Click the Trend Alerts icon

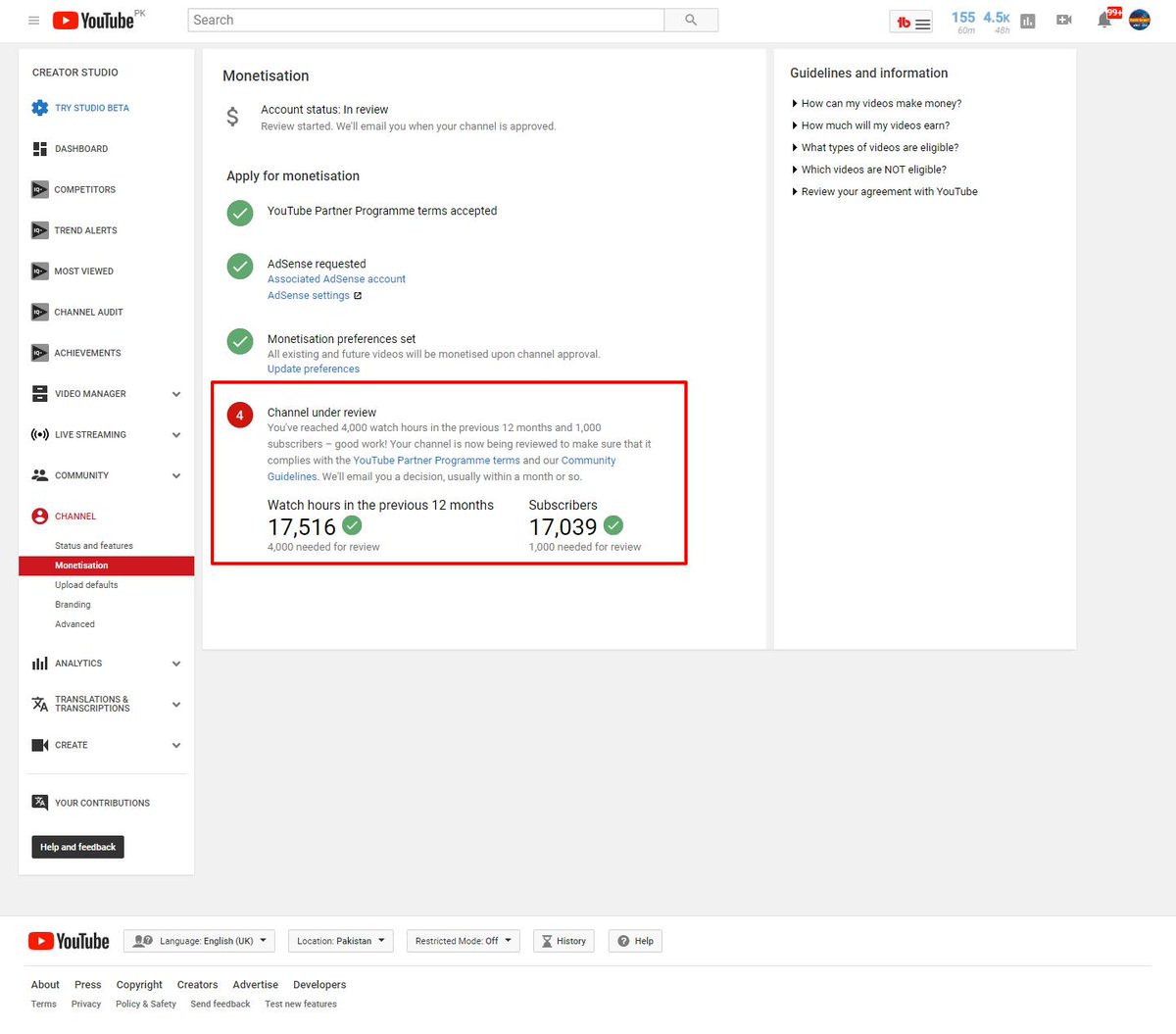click(39, 230)
